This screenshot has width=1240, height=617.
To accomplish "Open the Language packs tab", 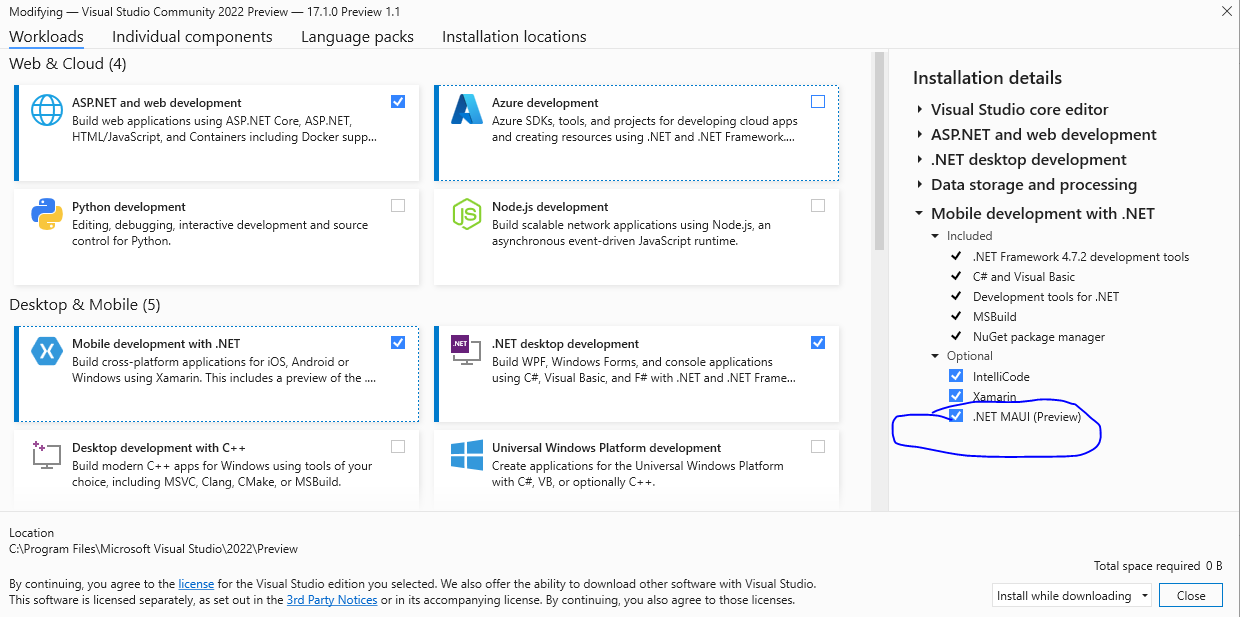I will [x=357, y=36].
